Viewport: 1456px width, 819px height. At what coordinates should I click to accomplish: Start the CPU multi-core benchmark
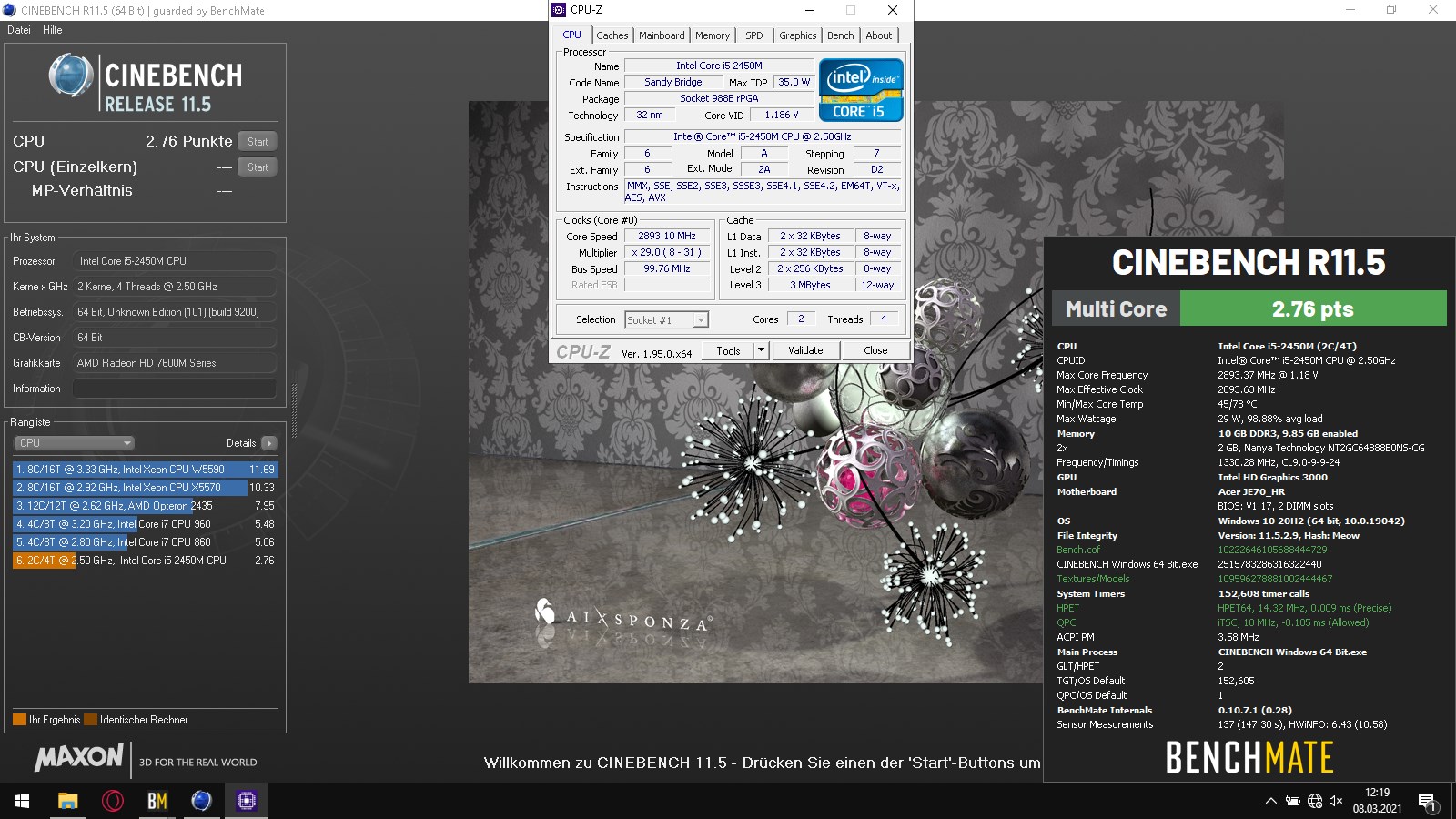tap(258, 141)
